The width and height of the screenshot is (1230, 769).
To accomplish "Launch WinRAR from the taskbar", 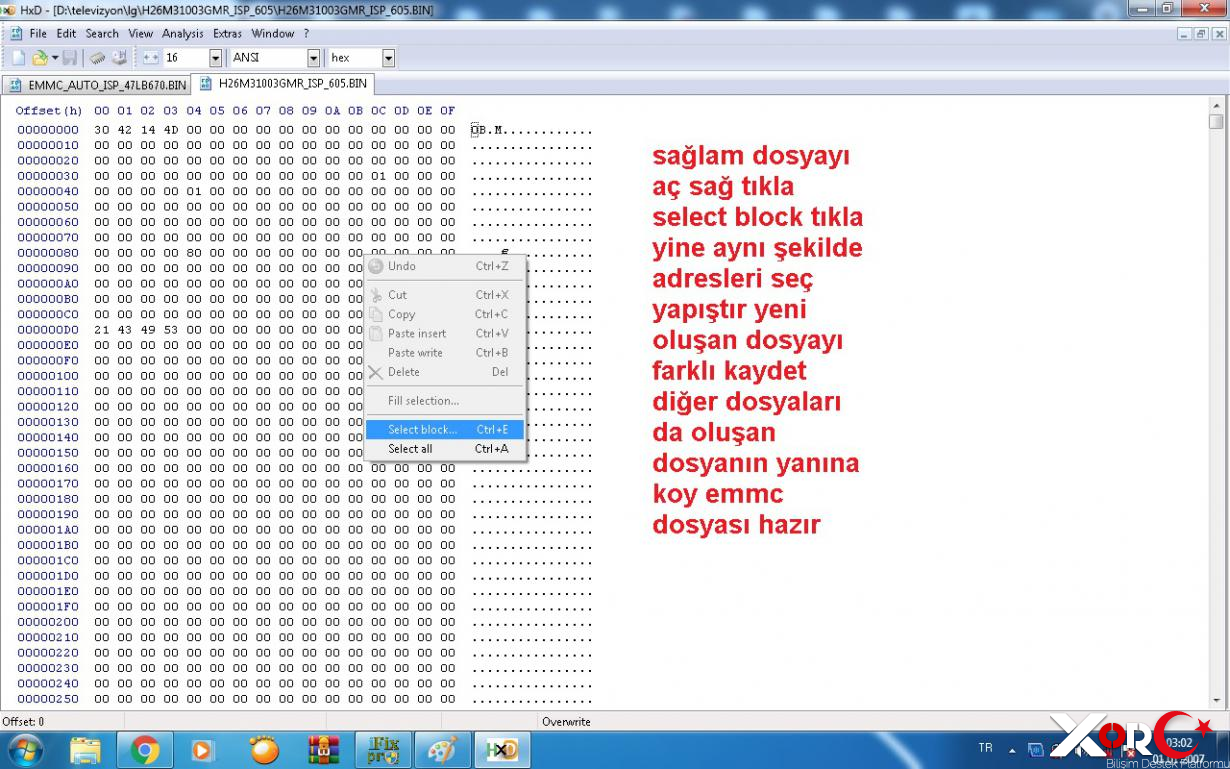I will (324, 749).
